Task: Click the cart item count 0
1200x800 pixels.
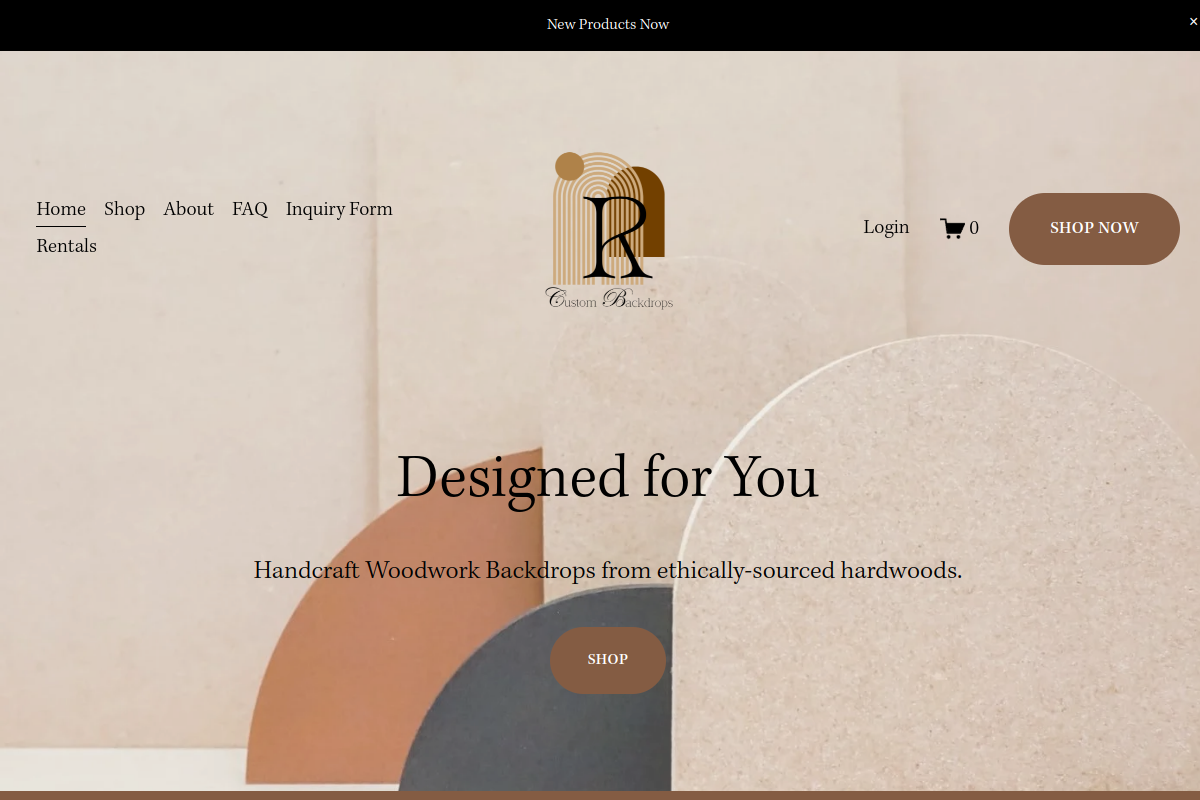Action: [x=974, y=228]
